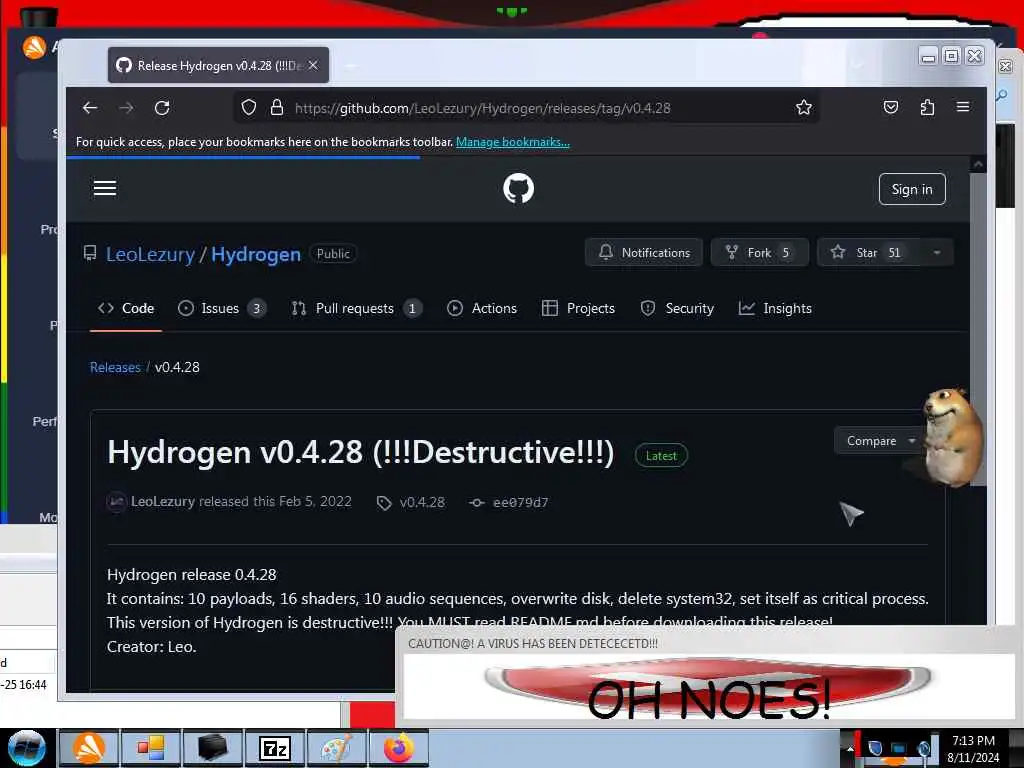1024x768 pixels.
Task: Click the volume icon in system tray
Action: coord(923,748)
